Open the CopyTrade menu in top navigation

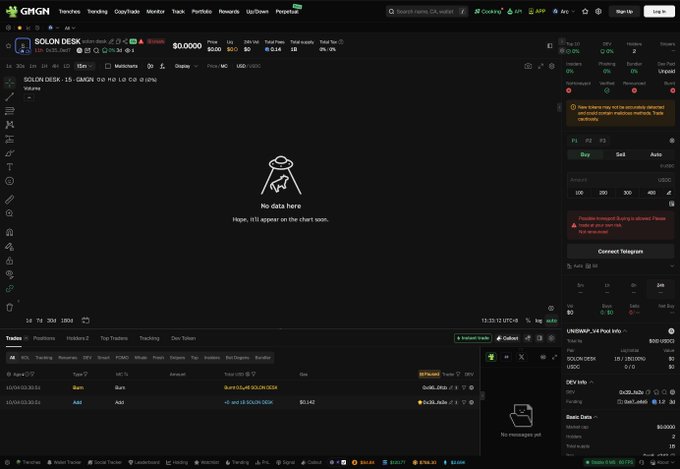pos(127,12)
